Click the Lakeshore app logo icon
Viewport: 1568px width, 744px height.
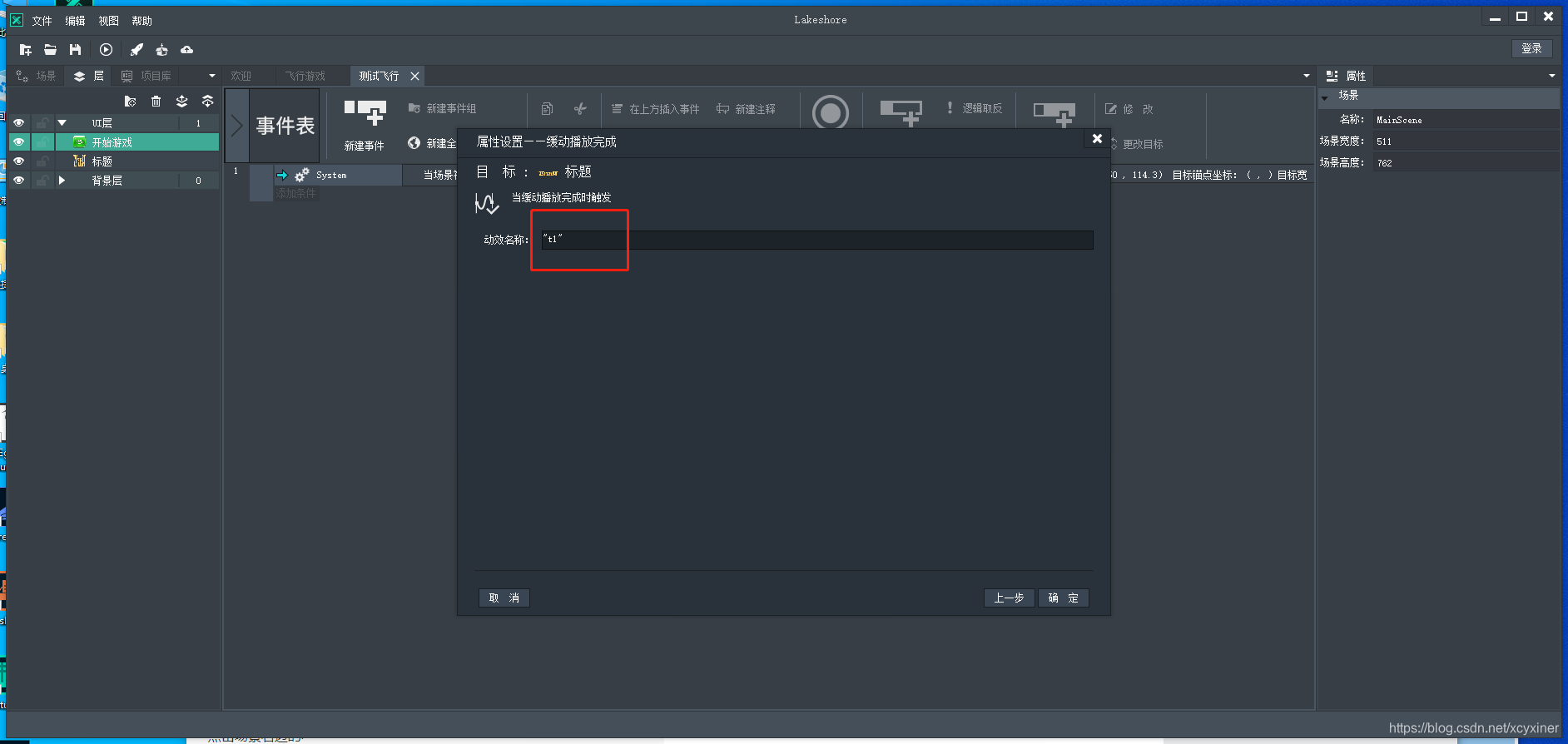click(x=17, y=20)
